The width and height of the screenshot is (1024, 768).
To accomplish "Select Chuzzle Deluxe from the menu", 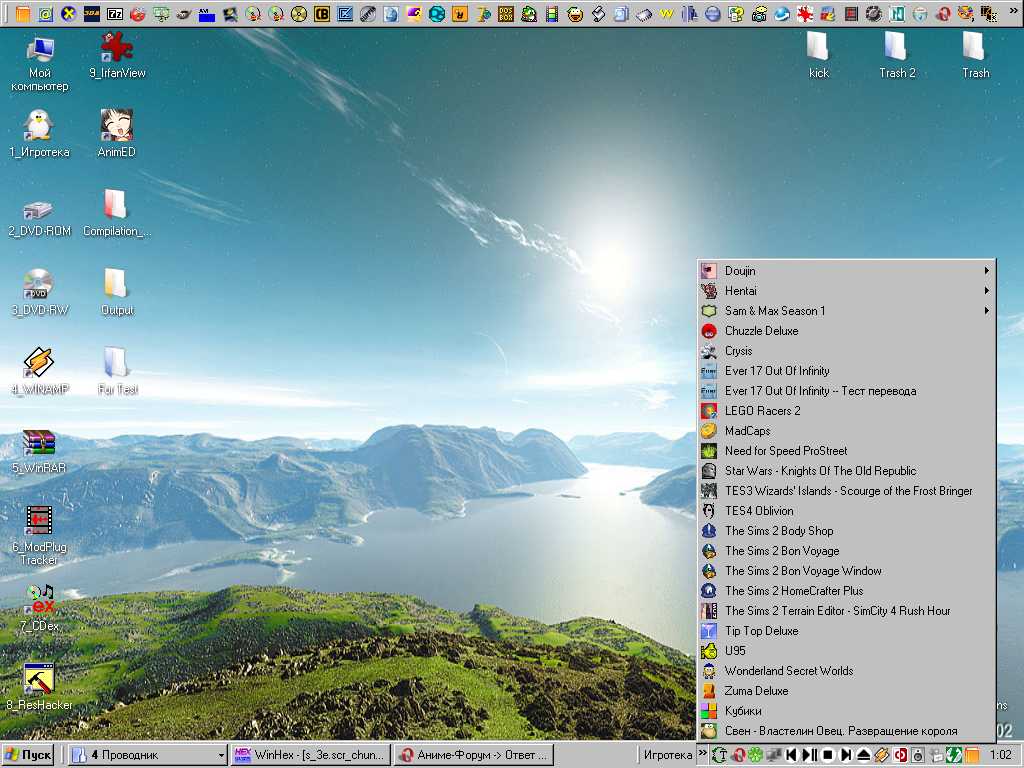I will click(x=846, y=330).
